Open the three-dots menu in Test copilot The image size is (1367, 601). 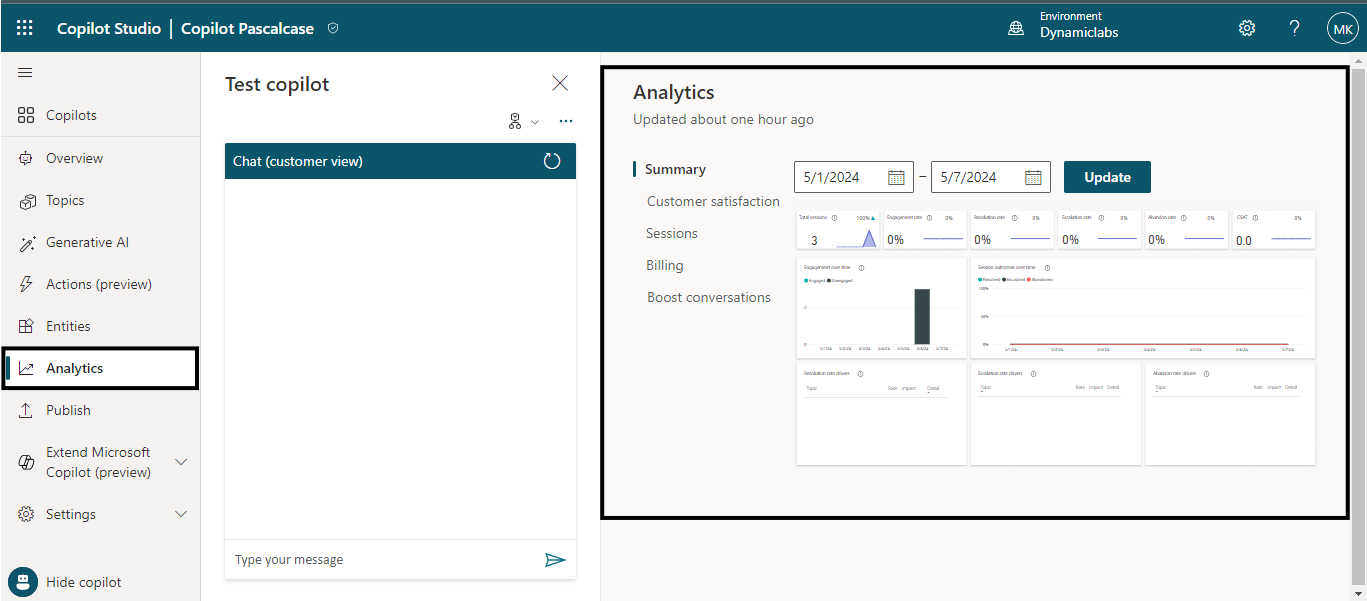point(566,122)
